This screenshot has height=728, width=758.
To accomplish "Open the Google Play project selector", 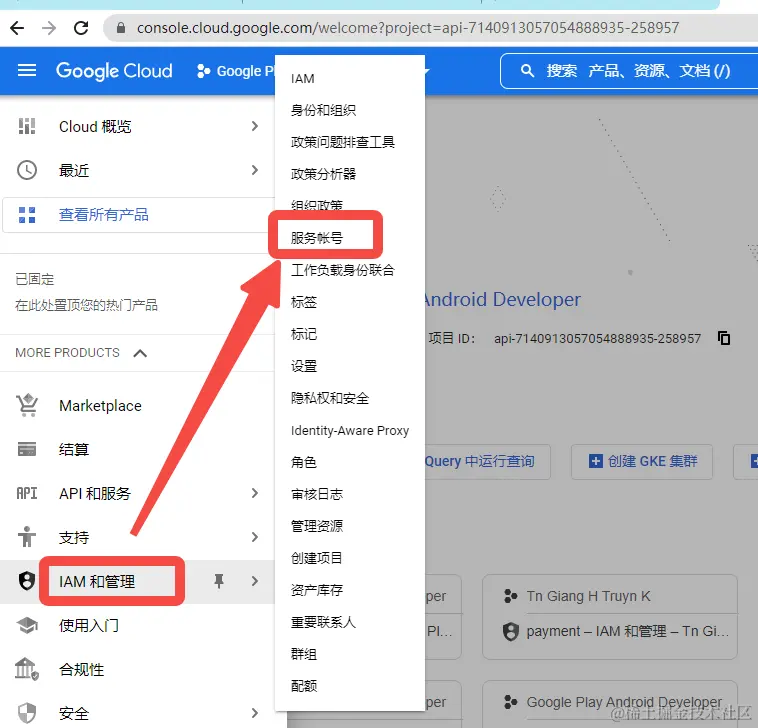I will [x=236, y=71].
